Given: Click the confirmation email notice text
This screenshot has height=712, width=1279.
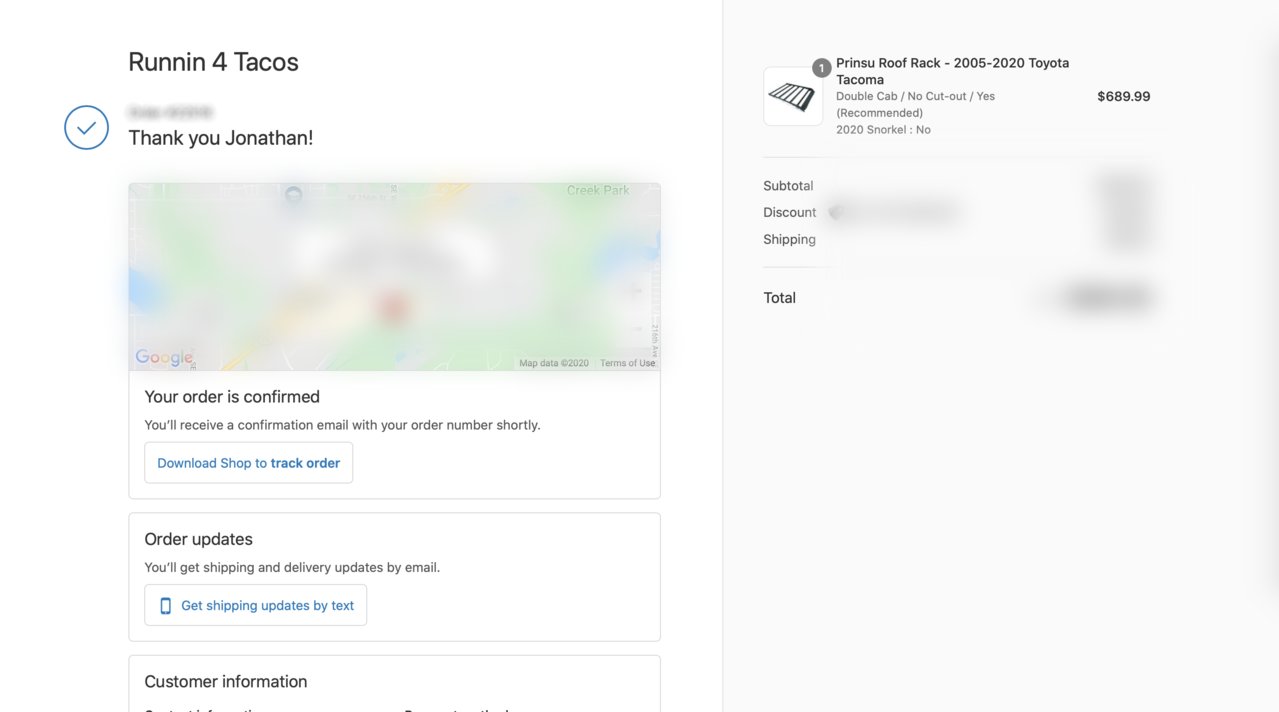Looking at the screenshot, I should (x=342, y=425).
